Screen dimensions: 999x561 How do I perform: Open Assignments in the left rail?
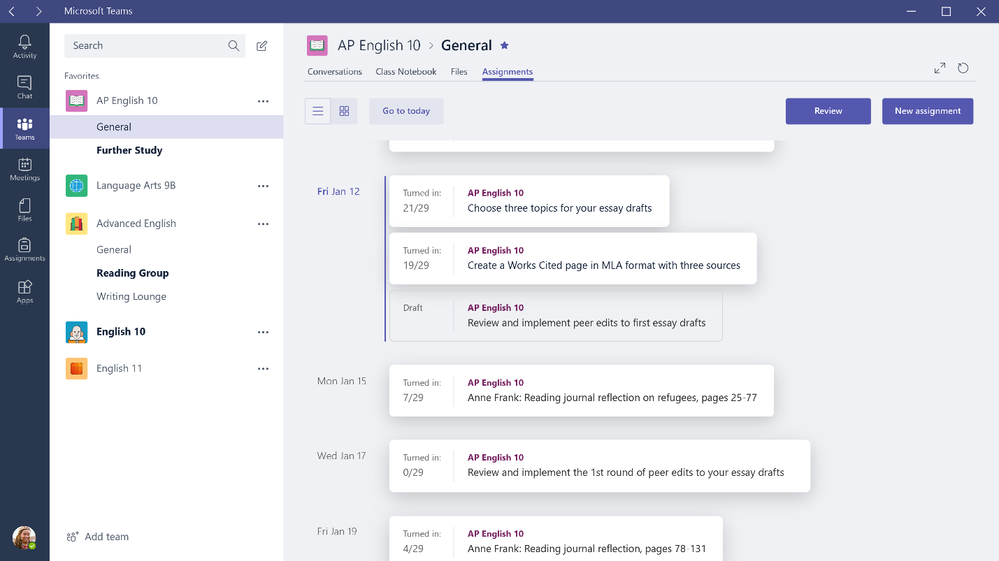point(24,250)
